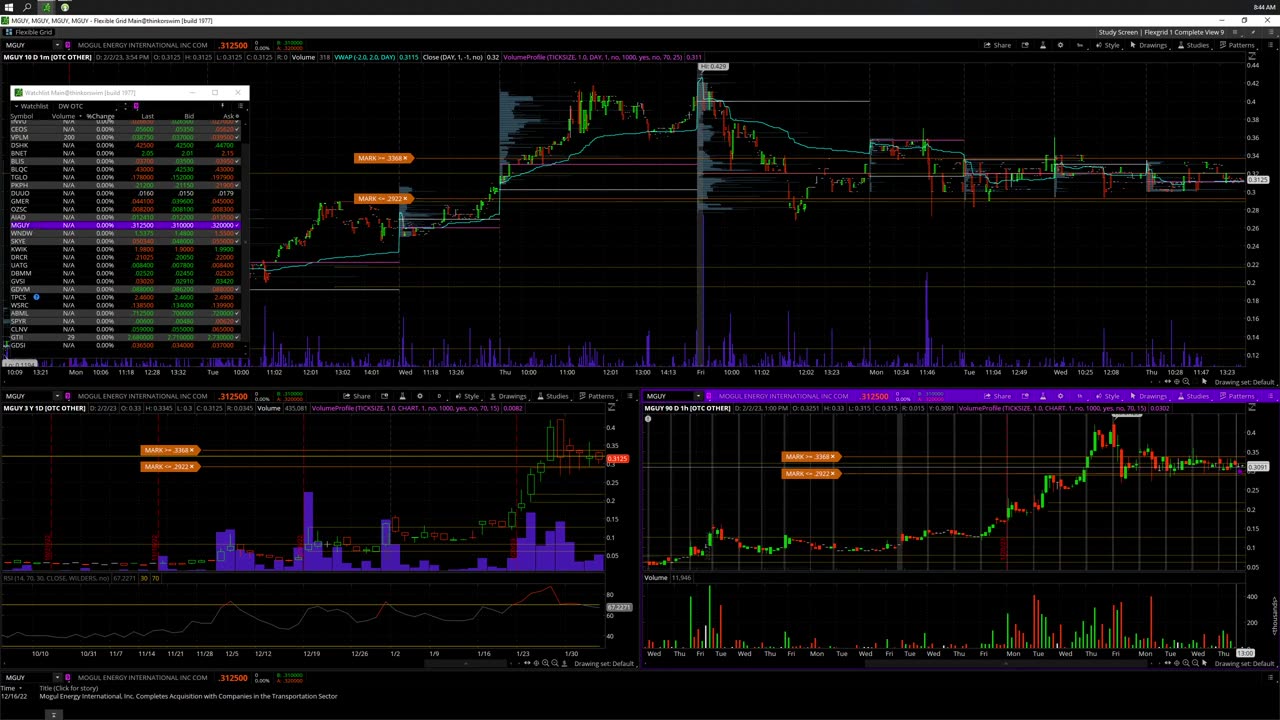
Task: Open the Flask icon in top chart toolbar
Action: point(1043,45)
